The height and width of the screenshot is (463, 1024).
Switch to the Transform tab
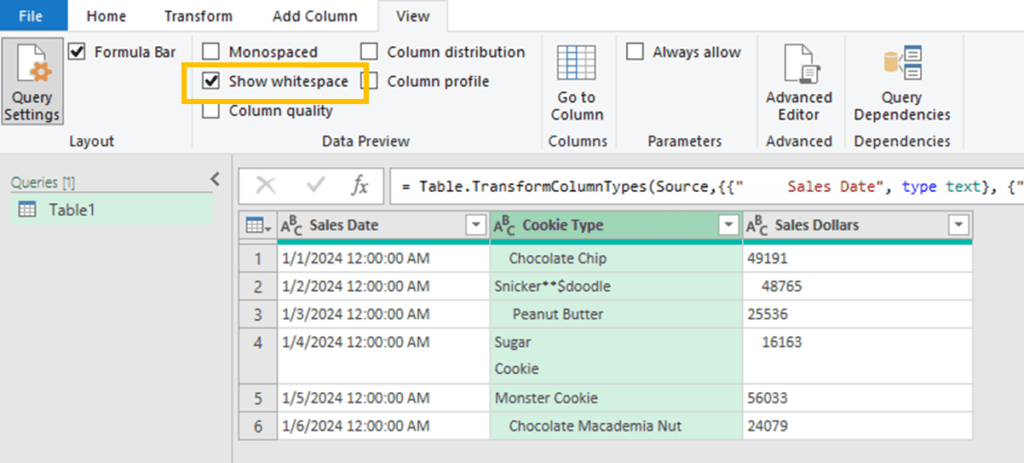click(198, 16)
